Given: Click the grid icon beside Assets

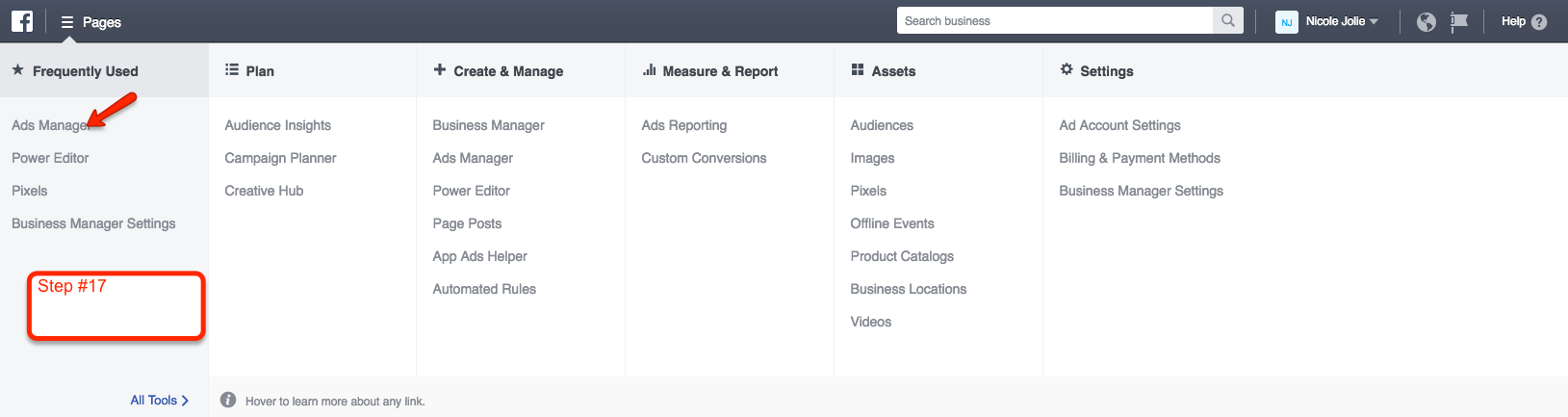Looking at the screenshot, I should [x=858, y=69].
